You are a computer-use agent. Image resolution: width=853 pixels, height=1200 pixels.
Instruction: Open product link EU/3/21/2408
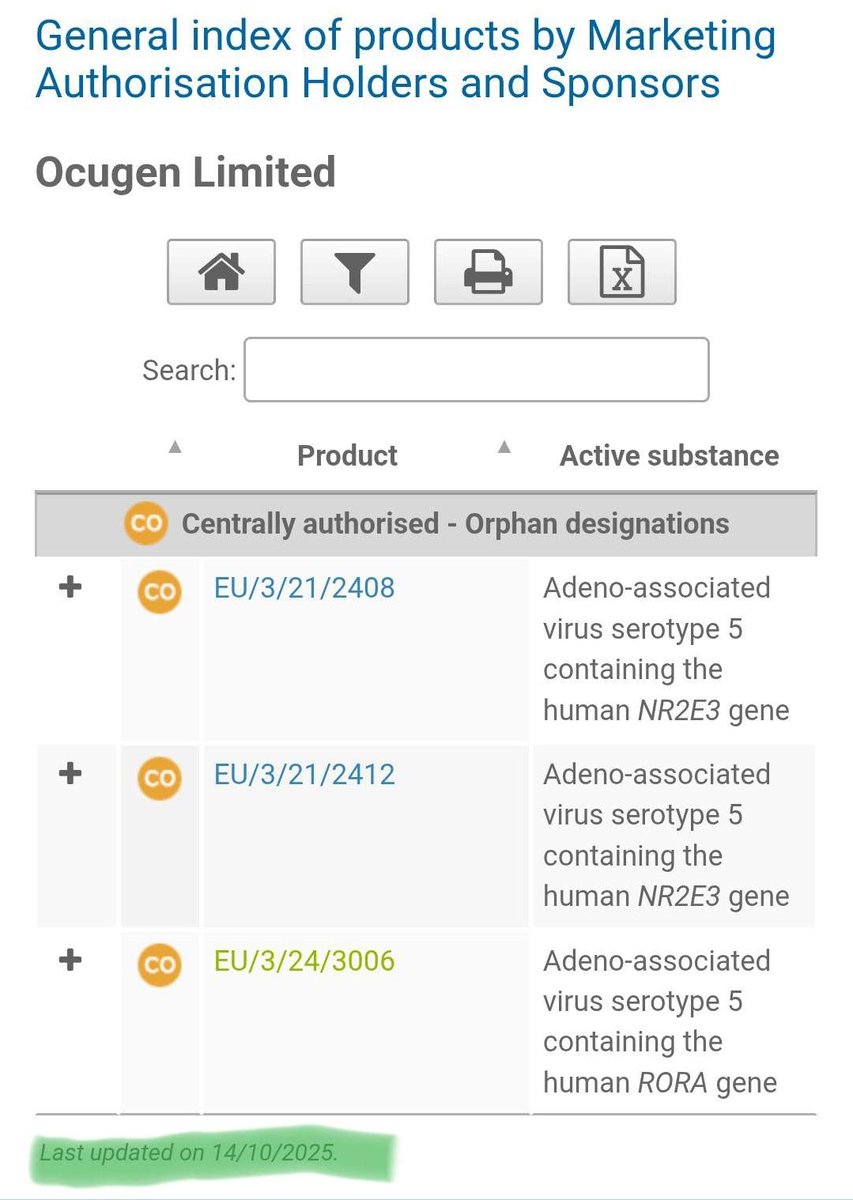[x=304, y=587]
